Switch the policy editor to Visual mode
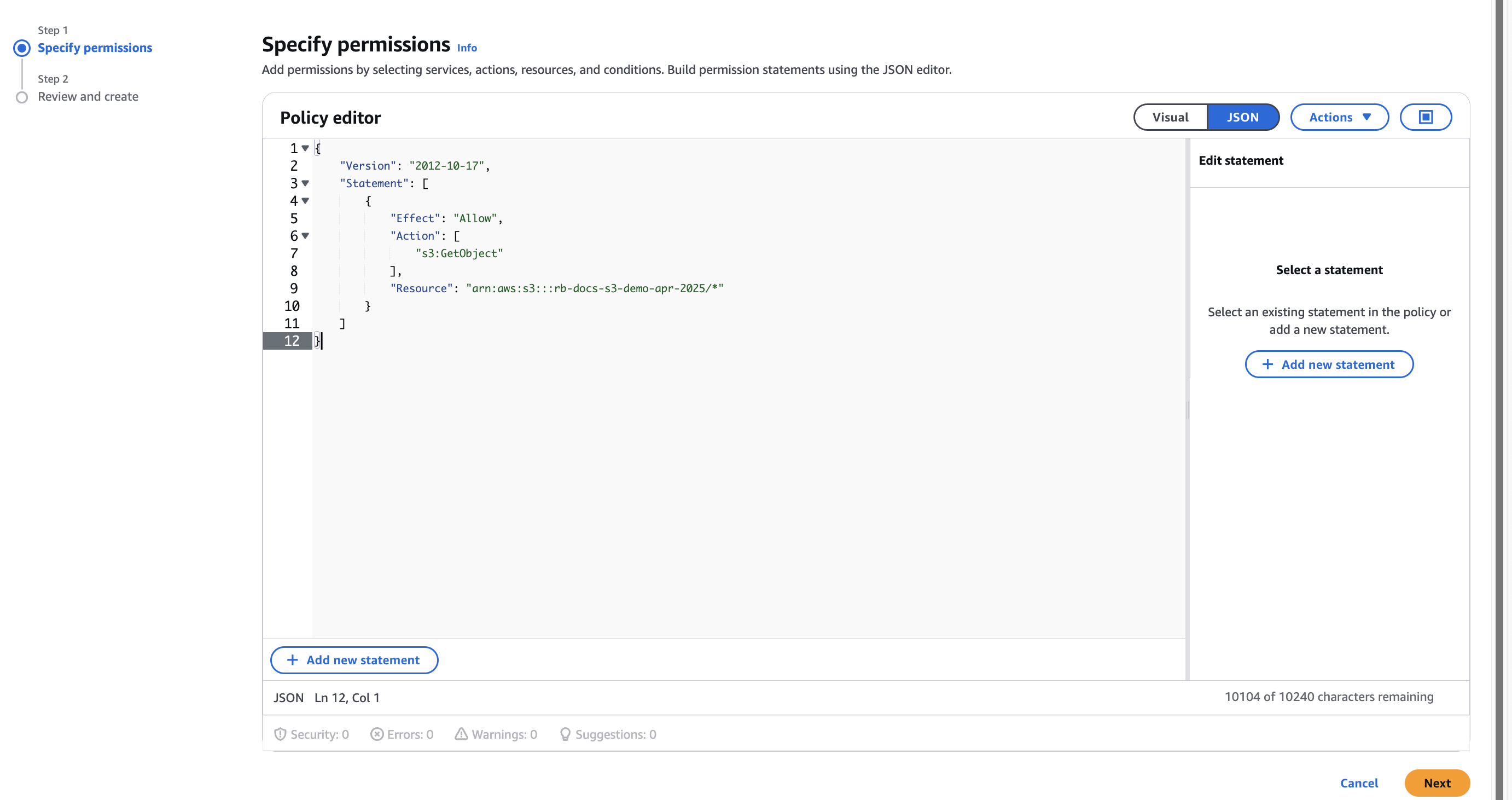Viewport: 1512px width, 800px height. point(1170,118)
